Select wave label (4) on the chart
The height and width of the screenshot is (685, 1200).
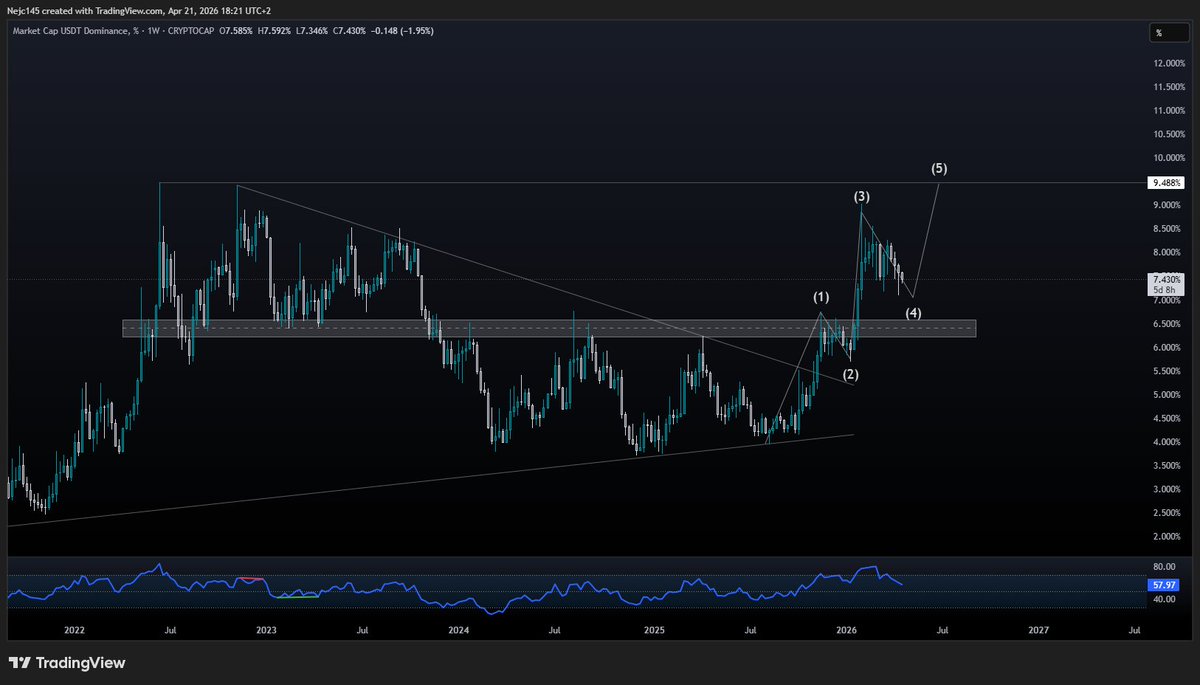[914, 313]
